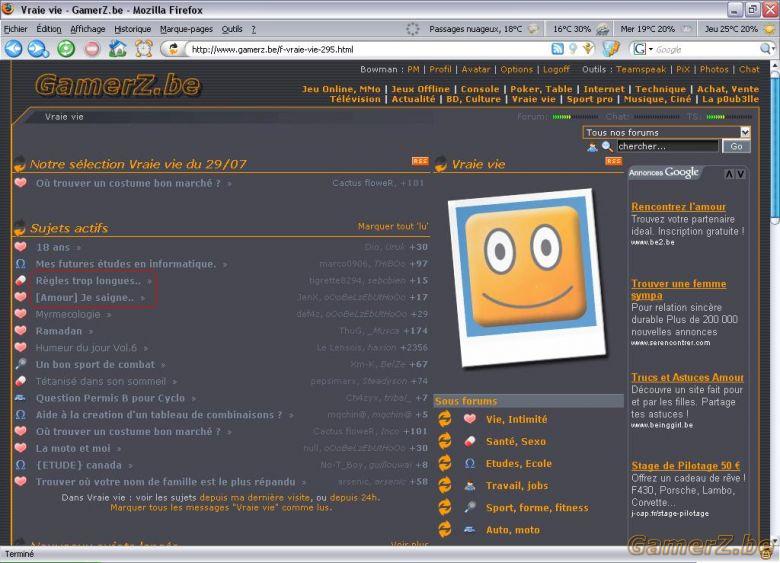Screen dimensions: 780x563
Task: Open the Rencontrez l'amour ad link
Action: click(x=678, y=206)
